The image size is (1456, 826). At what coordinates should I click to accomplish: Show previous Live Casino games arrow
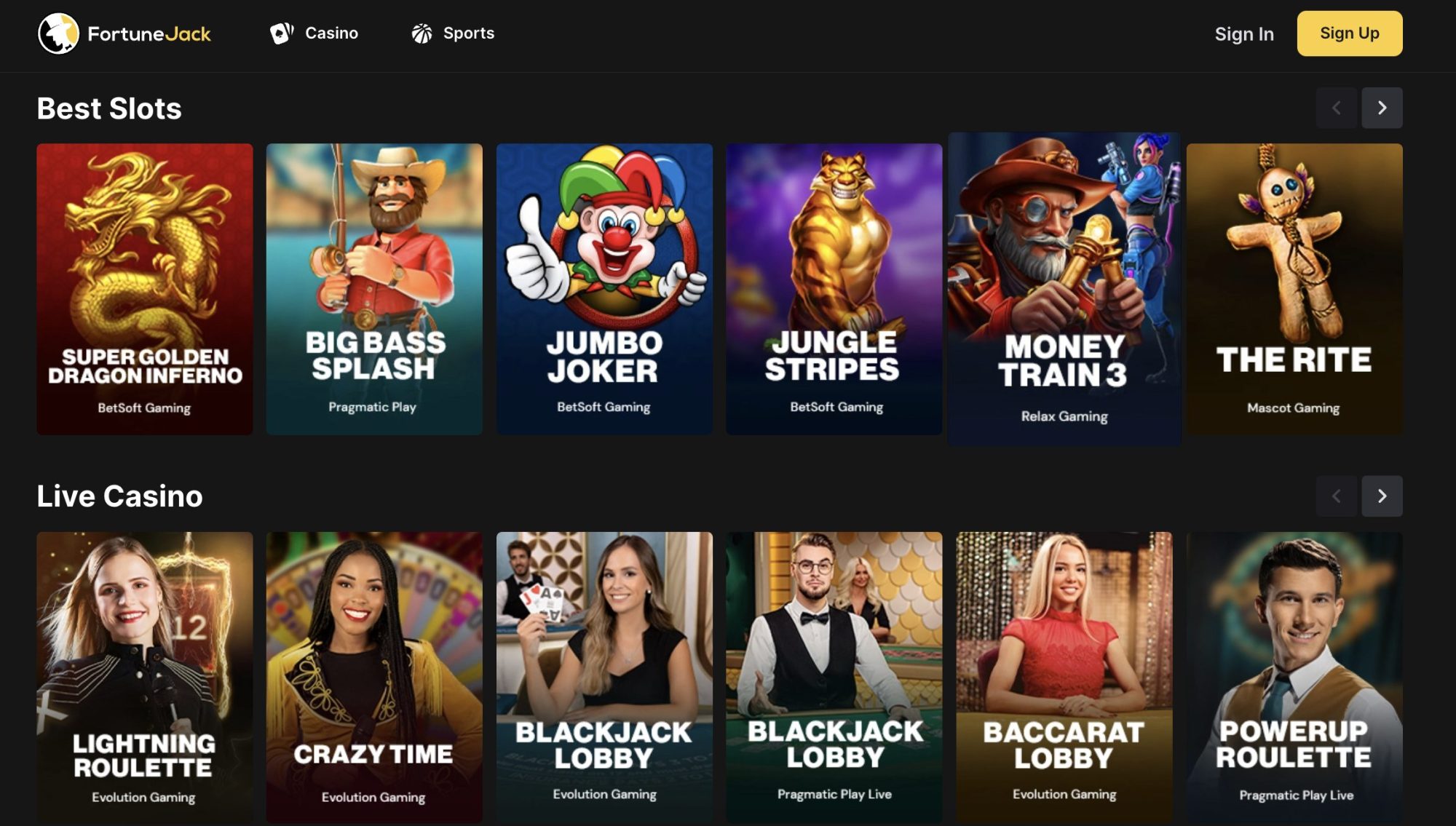tap(1336, 496)
